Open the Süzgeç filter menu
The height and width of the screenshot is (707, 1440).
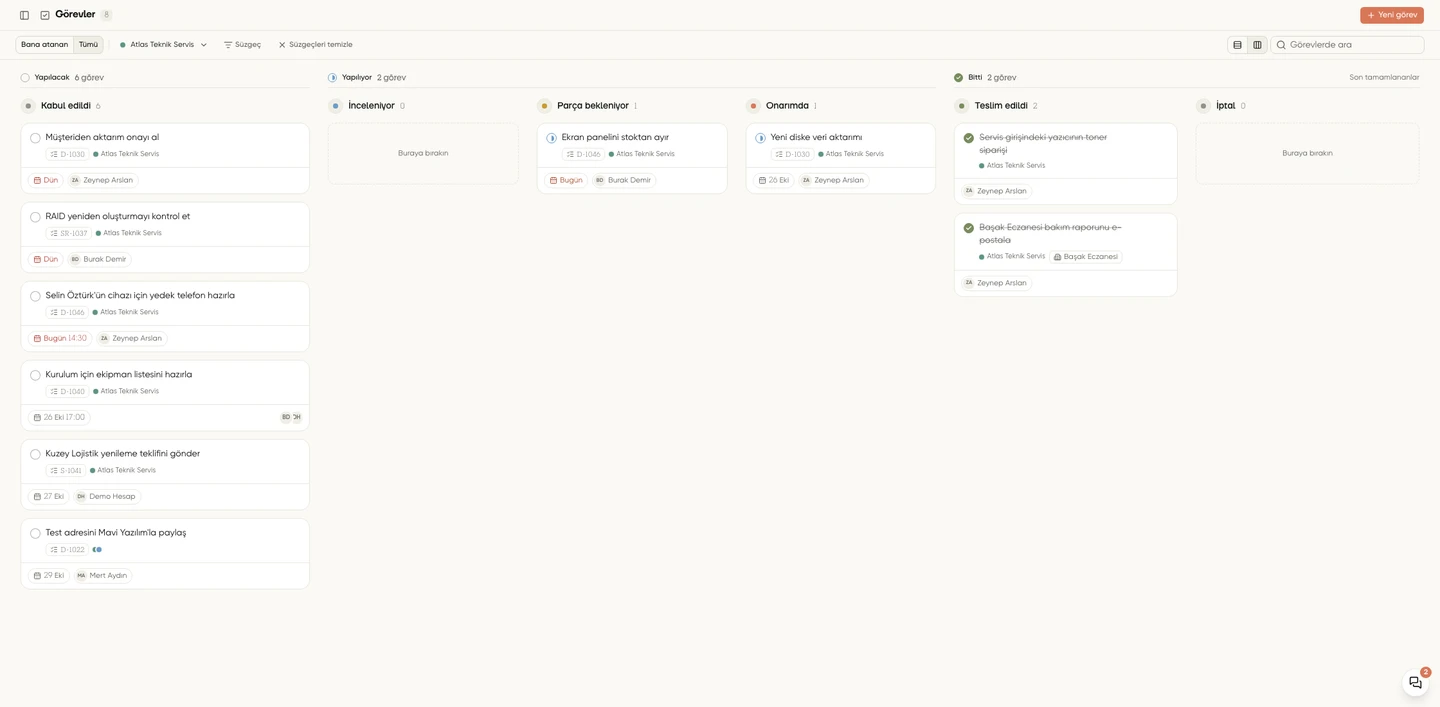click(242, 45)
